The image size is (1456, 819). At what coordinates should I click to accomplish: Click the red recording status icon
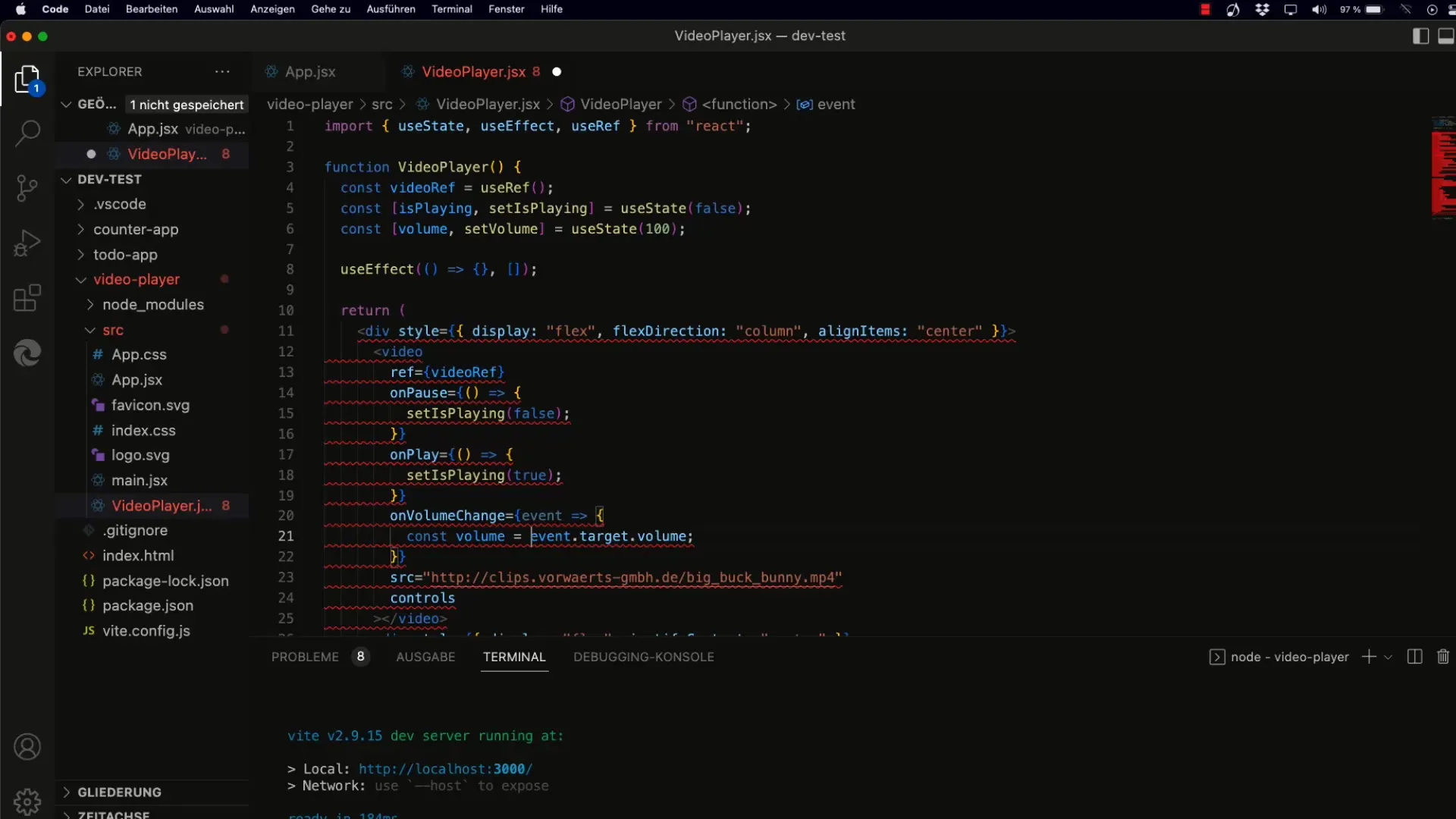1205,9
